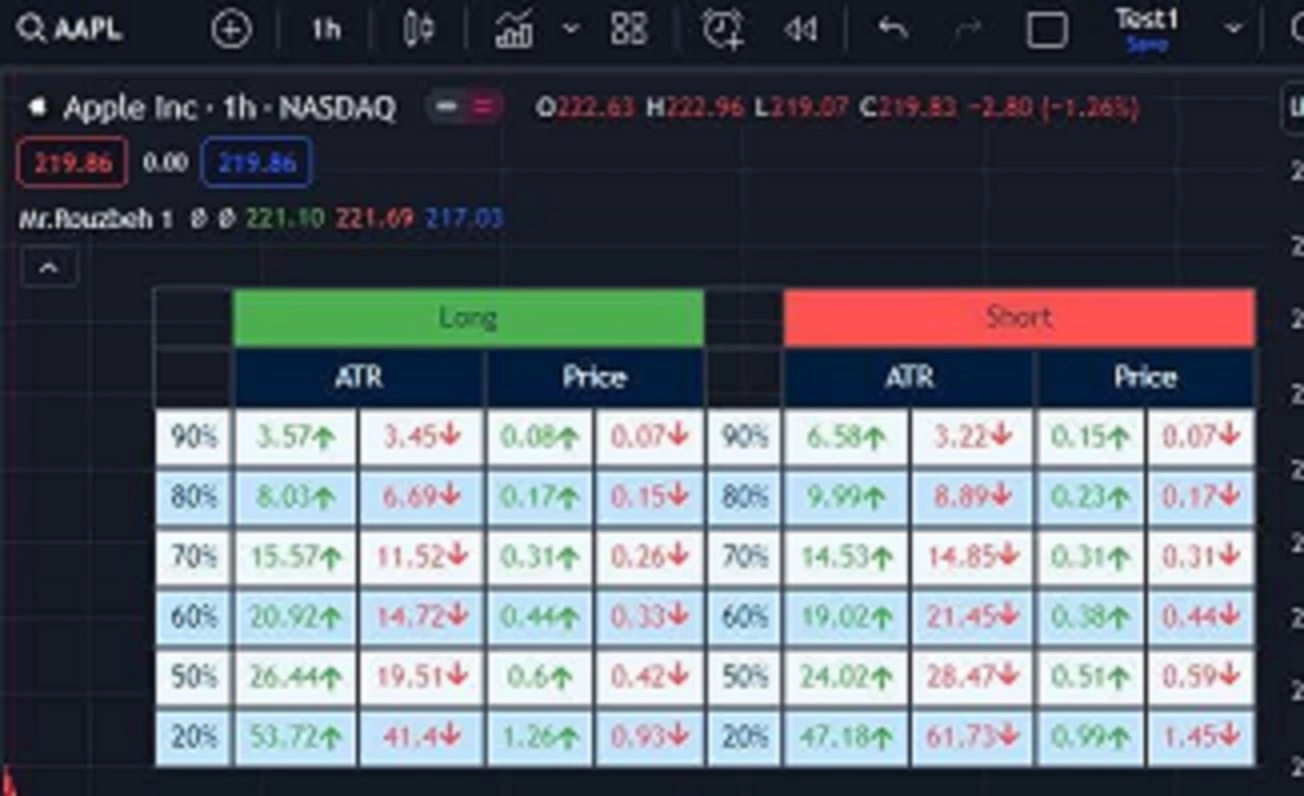Click the 61.73 down cell

point(973,738)
